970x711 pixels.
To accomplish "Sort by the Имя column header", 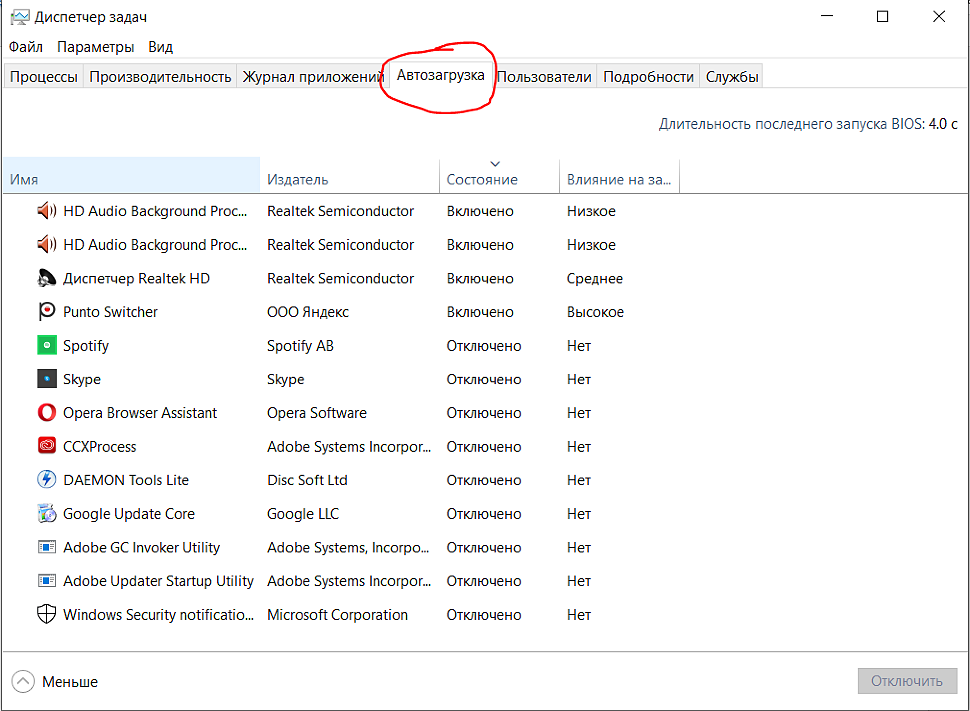I will click(x=132, y=175).
